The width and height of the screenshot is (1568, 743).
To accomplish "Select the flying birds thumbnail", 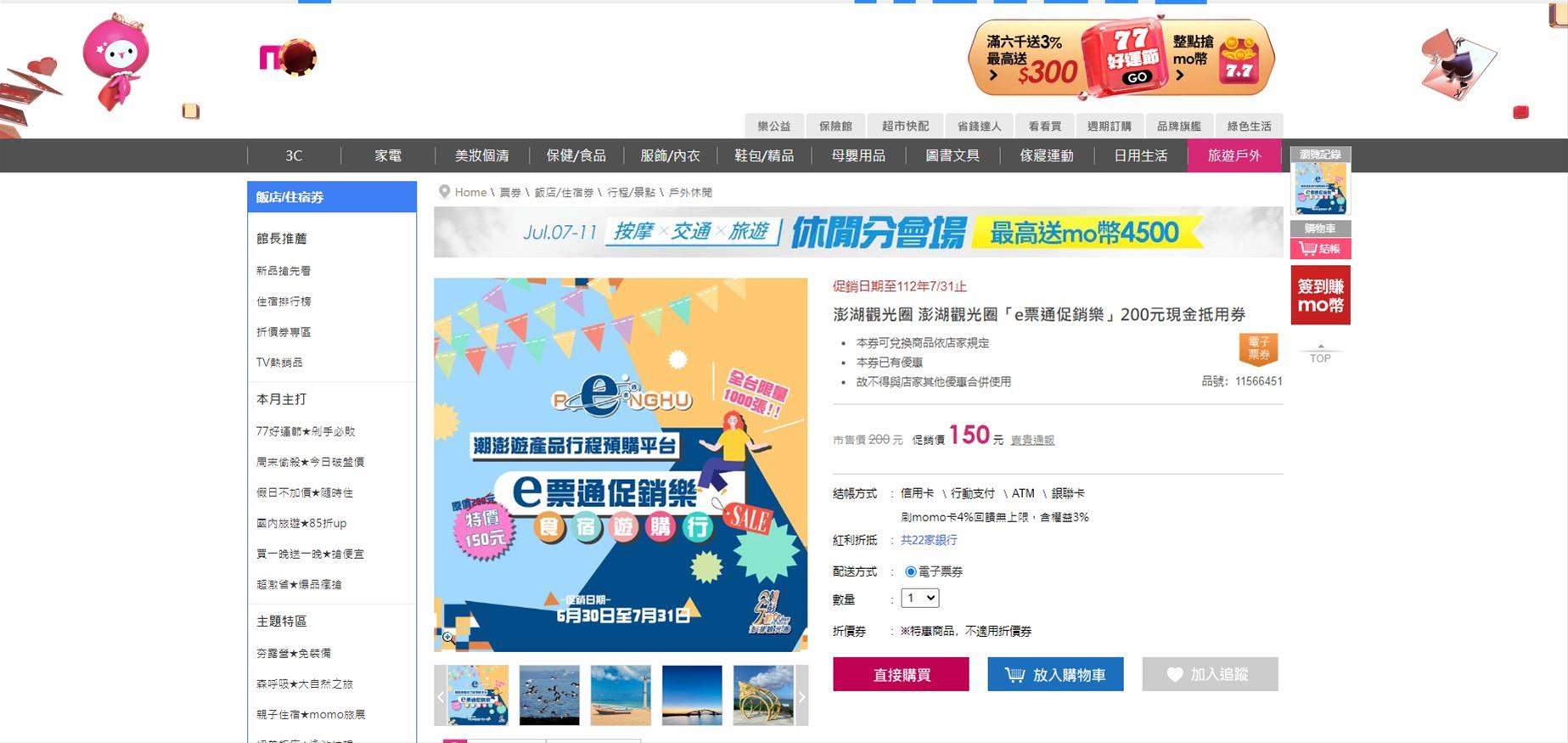I will pos(549,695).
